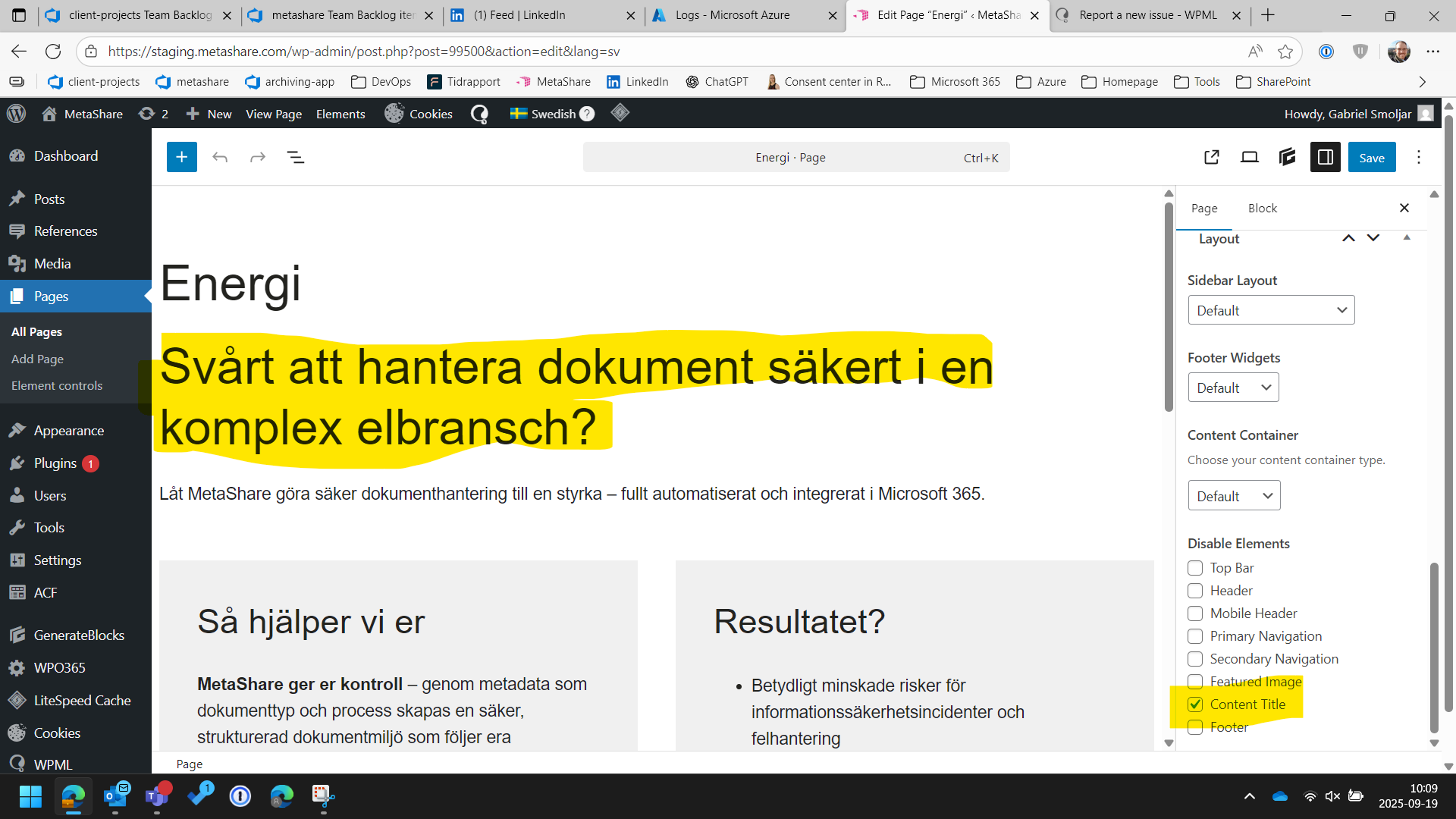Open Elements in the admin bar
Viewport: 1456px width, 819px height.
pos(340,114)
